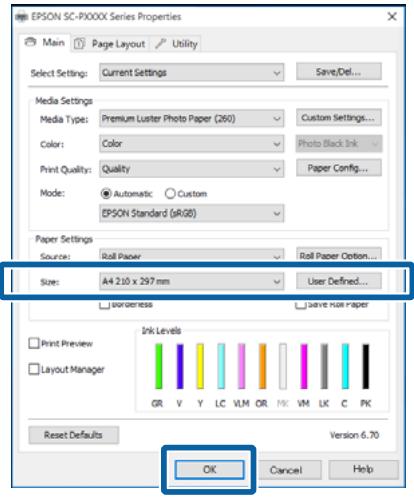Click the User Defined... button
The width and height of the screenshot is (414, 498).
click(339, 281)
